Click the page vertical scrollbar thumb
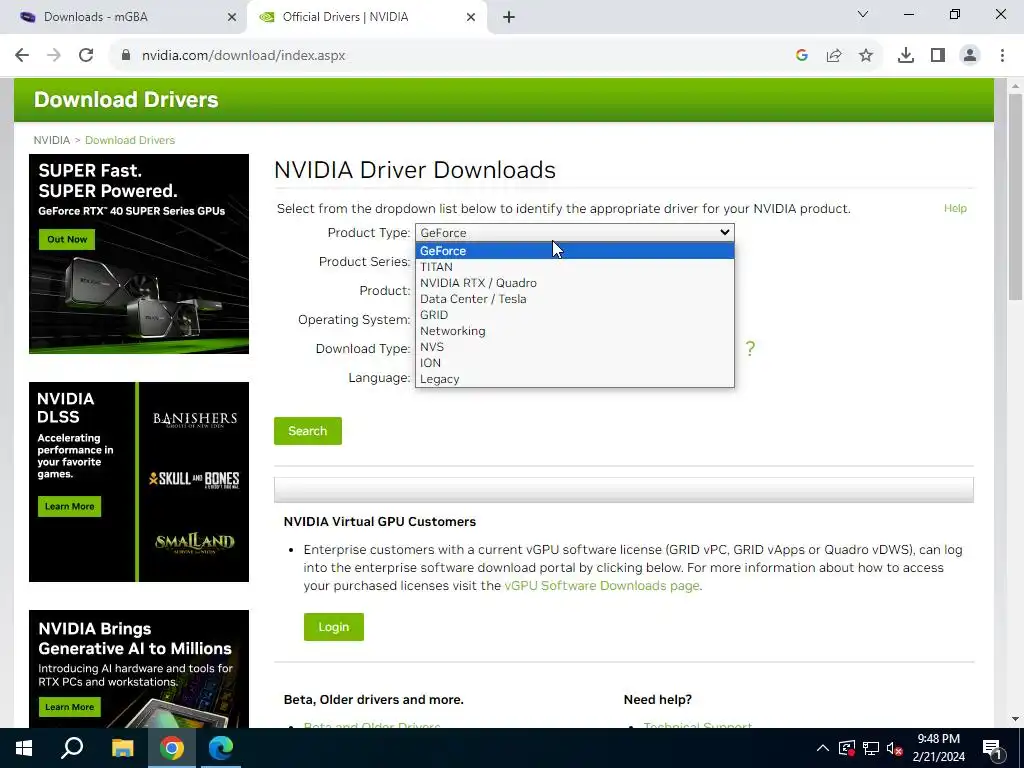The width and height of the screenshot is (1024, 768). pos(1016,196)
